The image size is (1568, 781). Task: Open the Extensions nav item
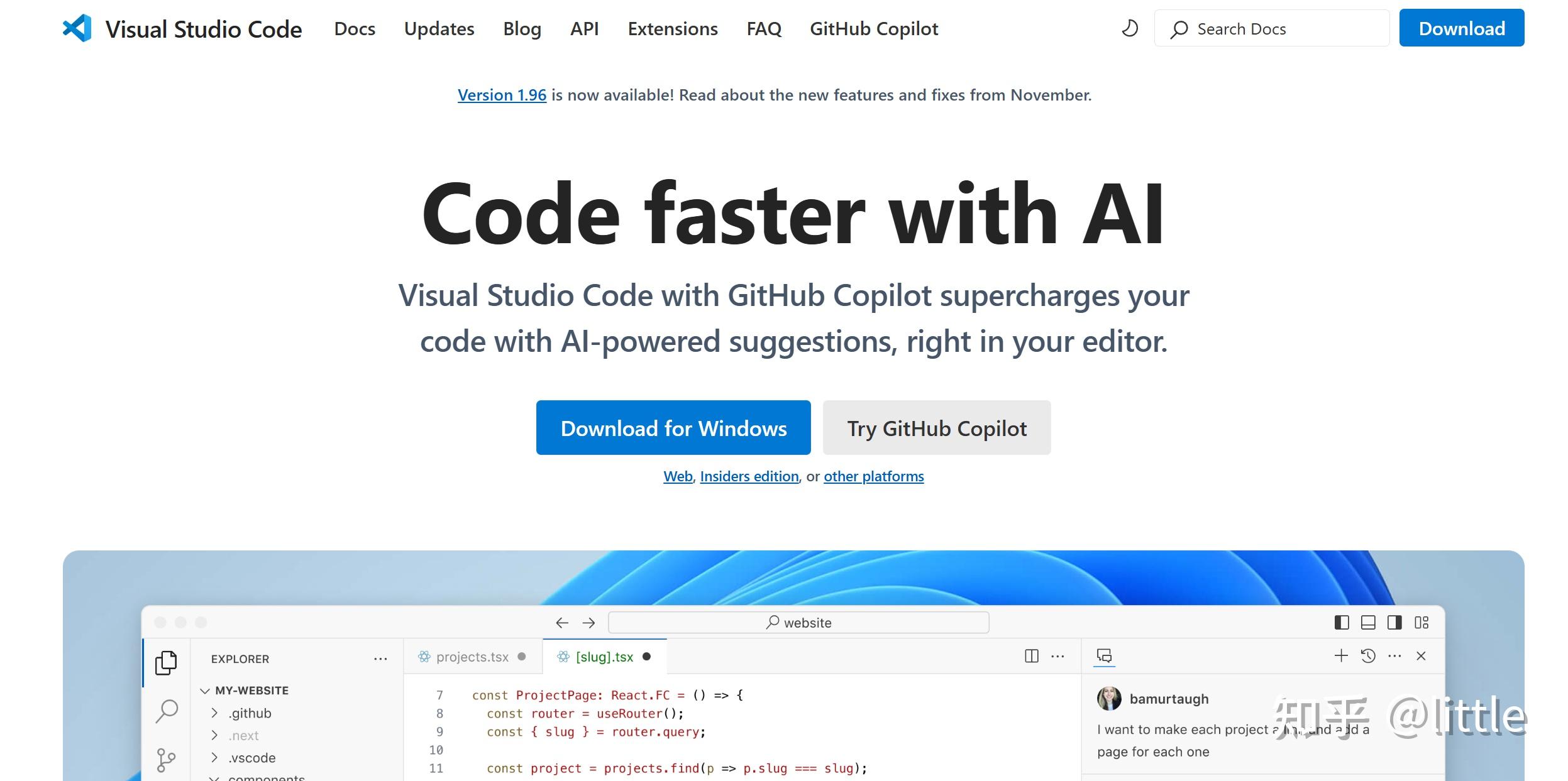point(672,29)
